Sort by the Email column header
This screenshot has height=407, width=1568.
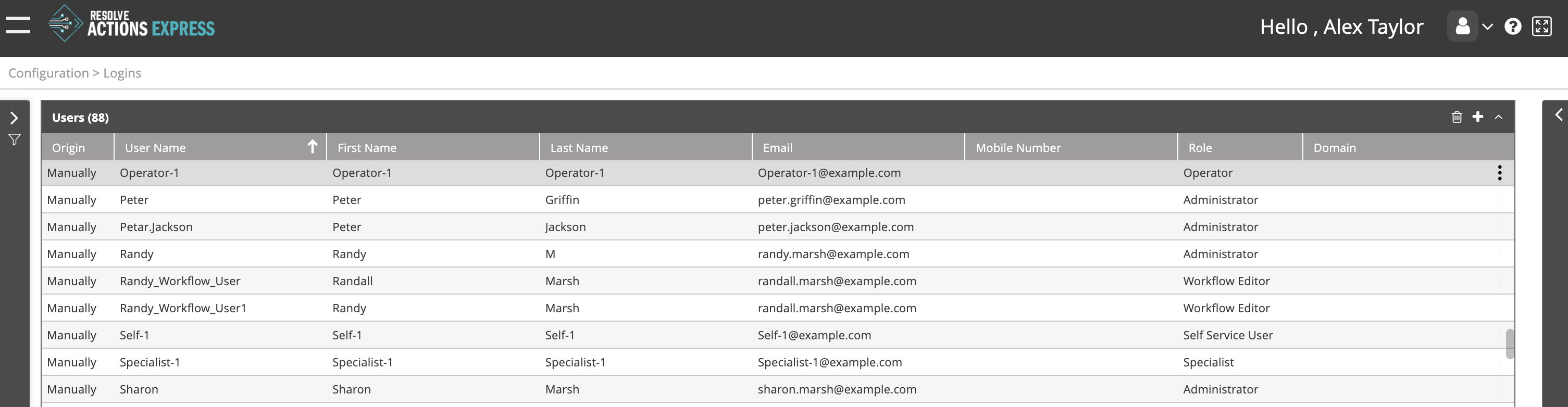click(777, 148)
